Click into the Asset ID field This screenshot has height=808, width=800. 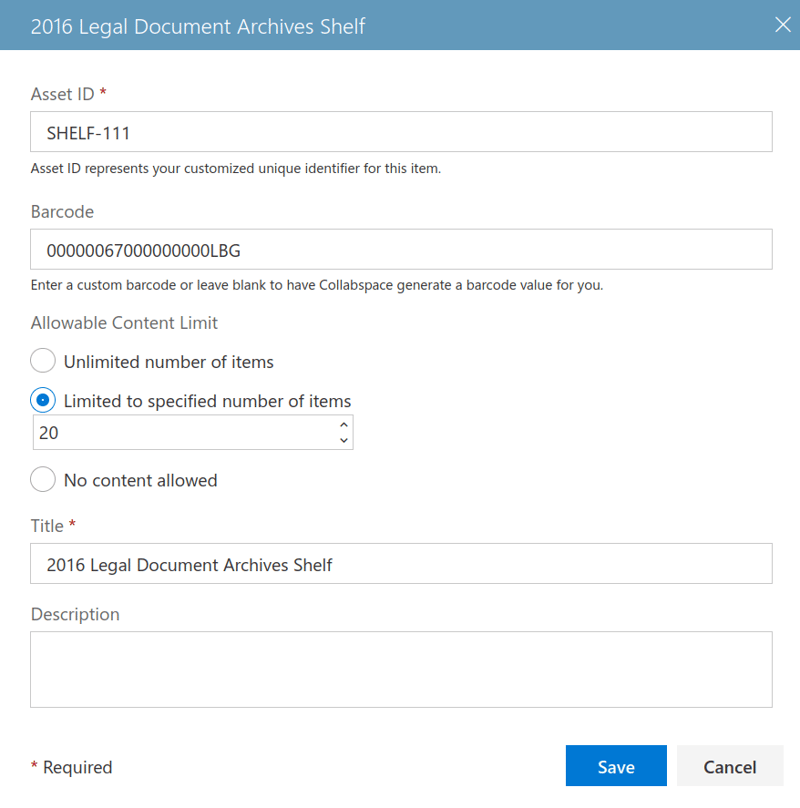coord(400,131)
